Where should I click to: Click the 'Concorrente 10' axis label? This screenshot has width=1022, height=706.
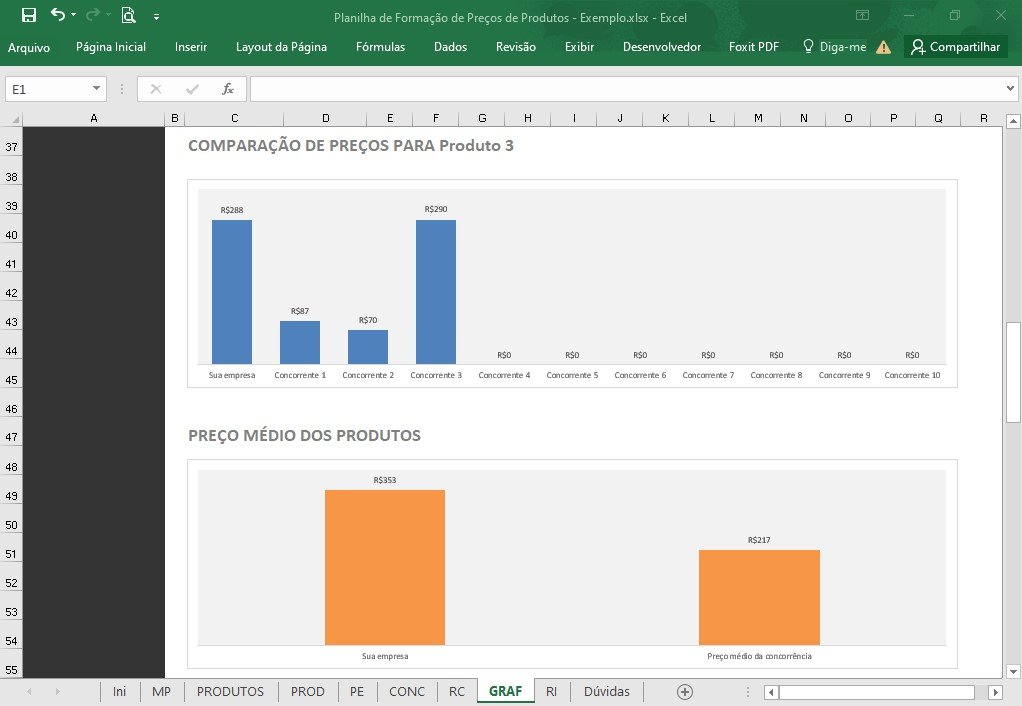coord(912,375)
